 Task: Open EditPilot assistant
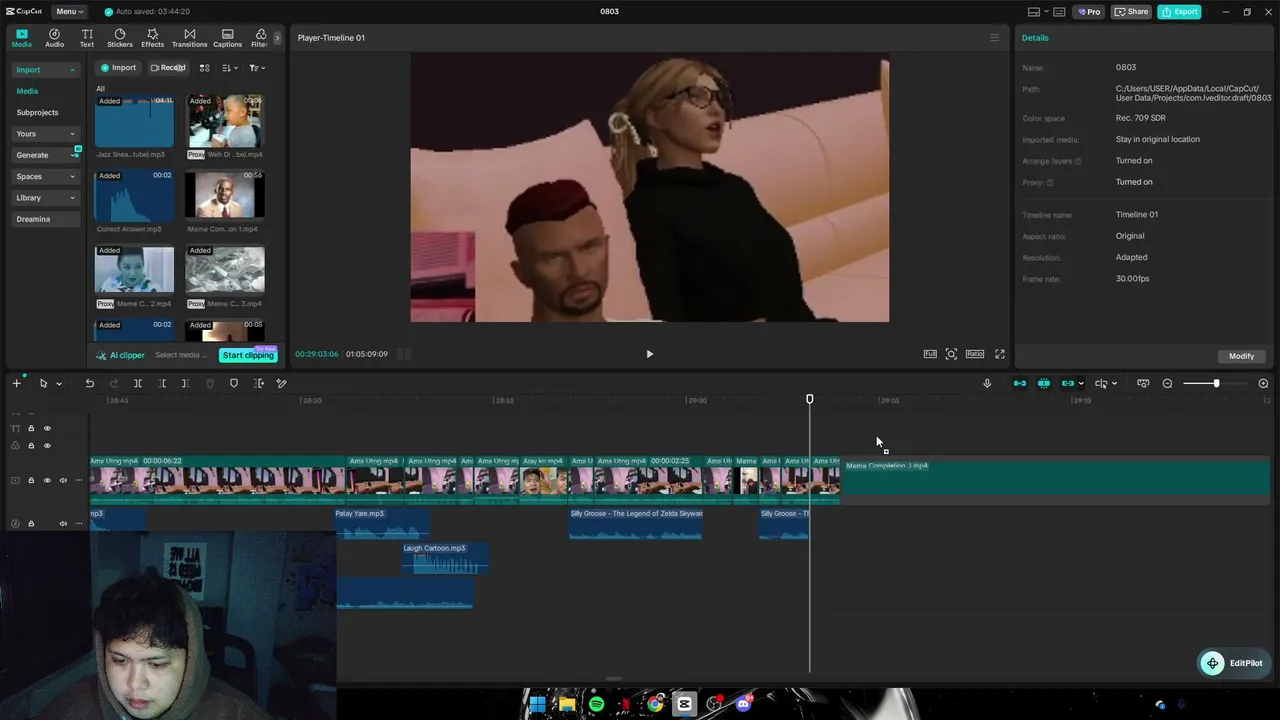[1235, 663]
